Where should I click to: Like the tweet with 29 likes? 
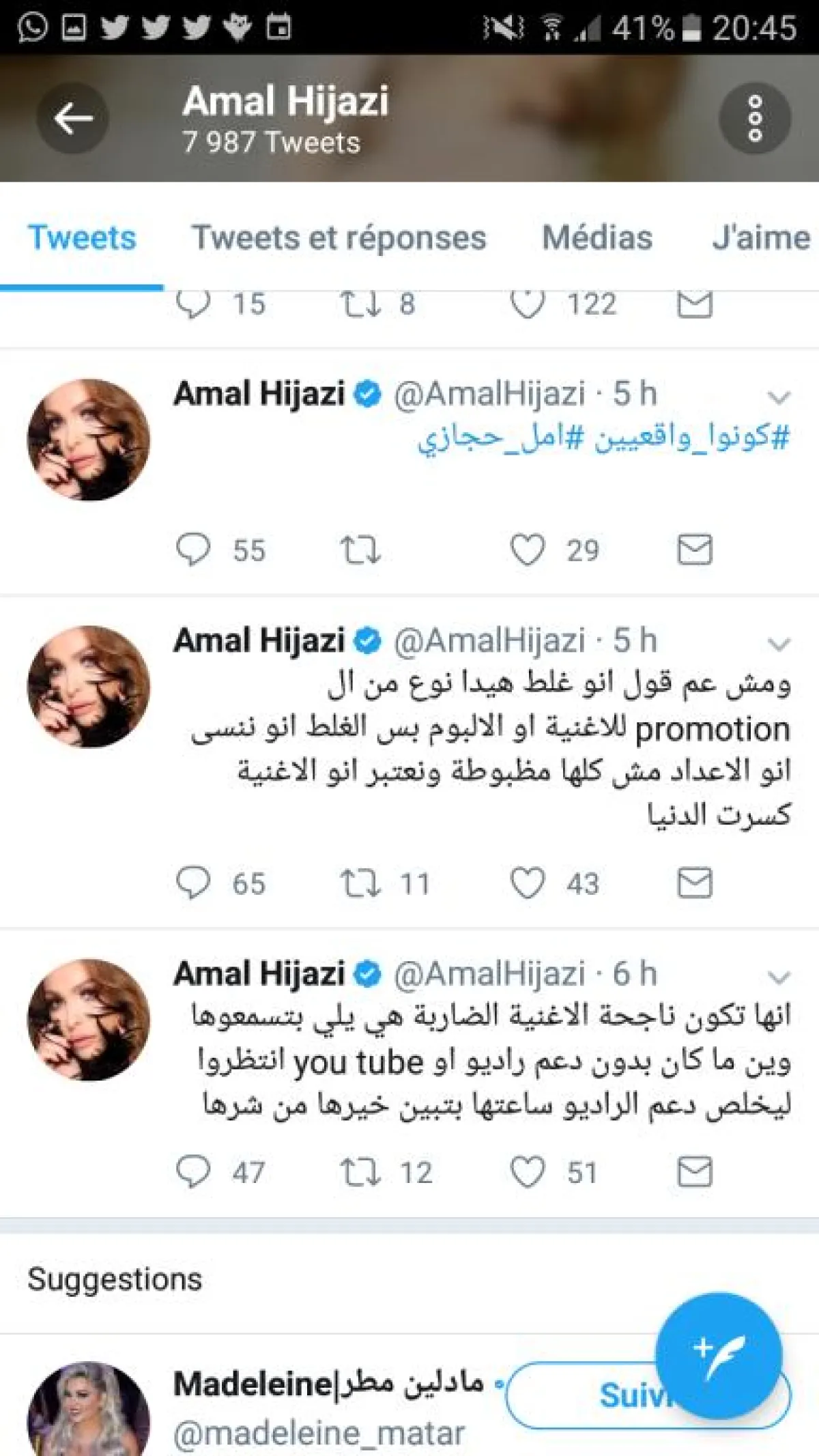(x=528, y=549)
